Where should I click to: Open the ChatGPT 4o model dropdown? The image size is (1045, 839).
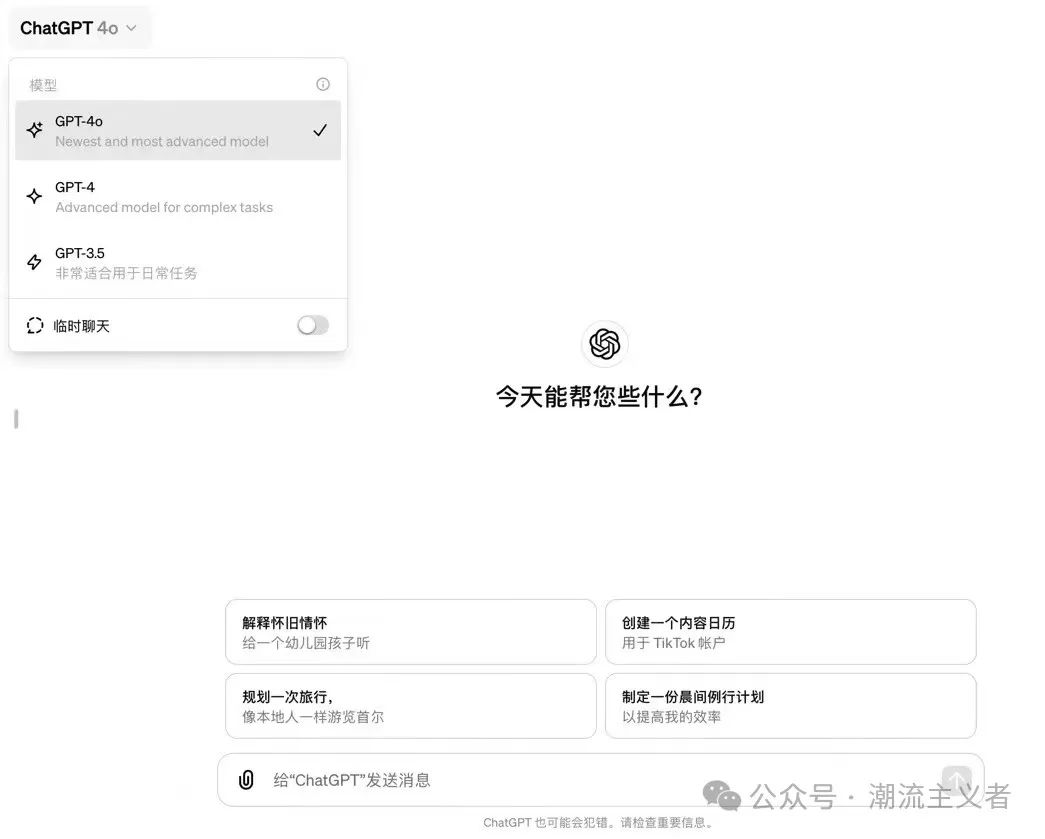coord(80,27)
